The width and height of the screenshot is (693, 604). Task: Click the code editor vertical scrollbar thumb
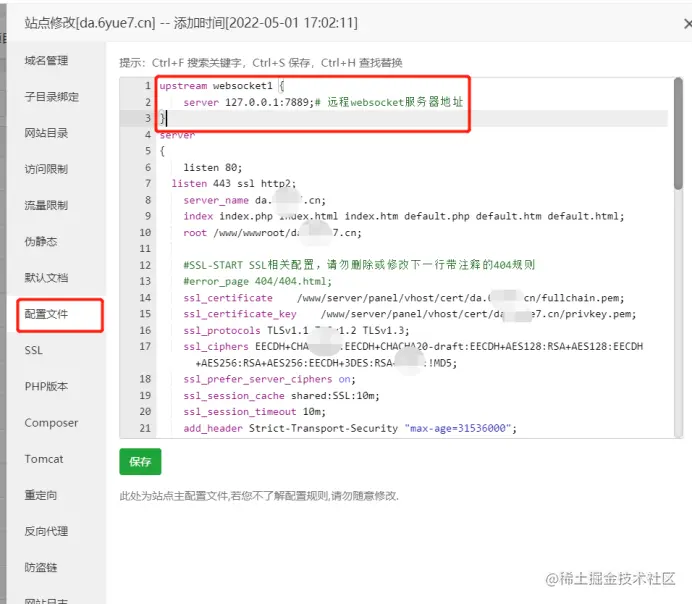[x=678, y=134]
